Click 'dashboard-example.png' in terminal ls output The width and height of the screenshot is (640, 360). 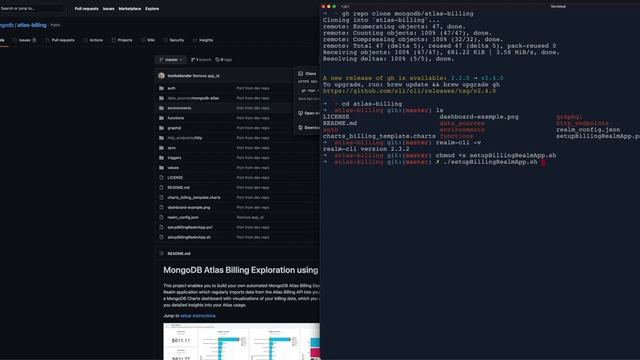coord(479,117)
